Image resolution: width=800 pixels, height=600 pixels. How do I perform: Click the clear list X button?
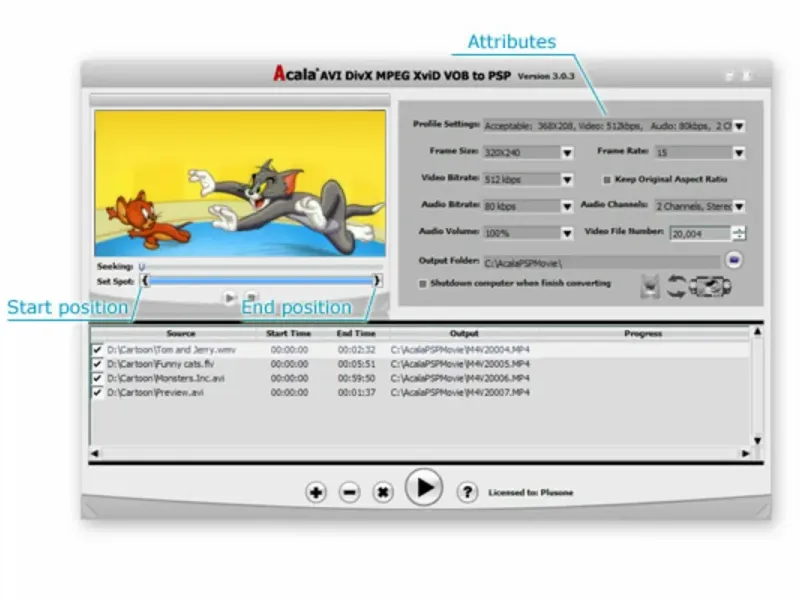(383, 492)
